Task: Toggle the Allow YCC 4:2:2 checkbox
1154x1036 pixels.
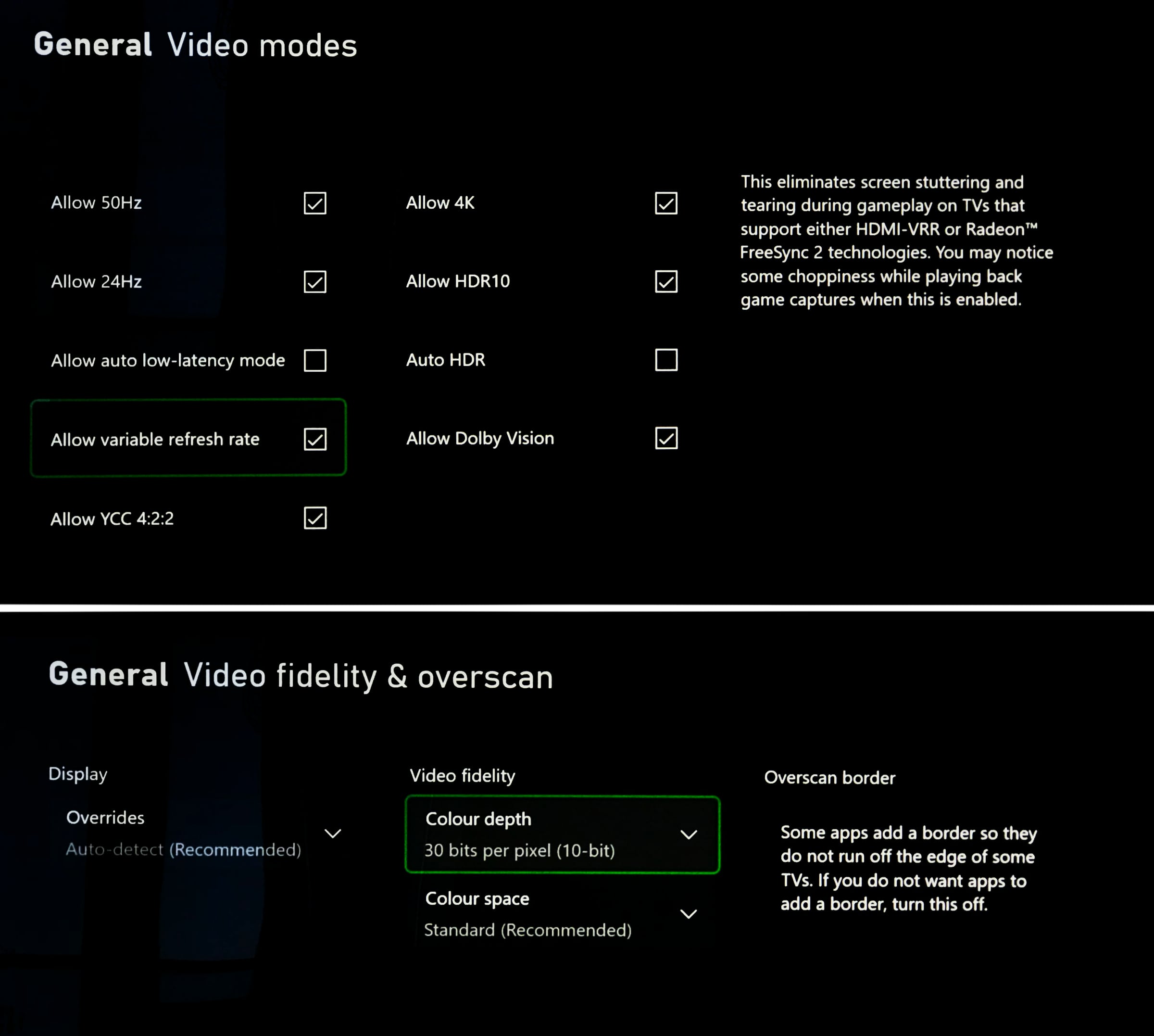Action: [314, 518]
